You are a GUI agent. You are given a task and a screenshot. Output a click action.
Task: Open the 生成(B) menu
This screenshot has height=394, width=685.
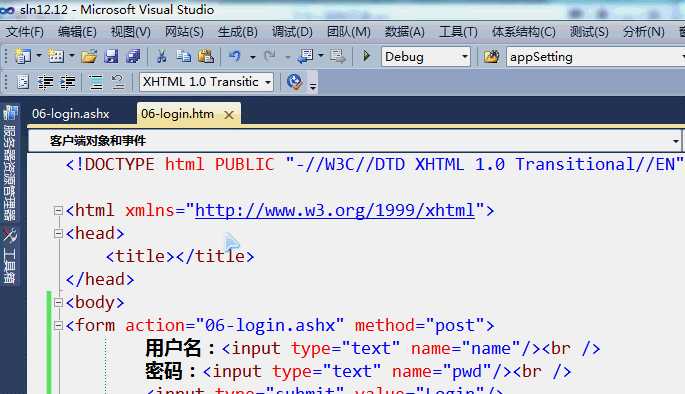(x=238, y=31)
